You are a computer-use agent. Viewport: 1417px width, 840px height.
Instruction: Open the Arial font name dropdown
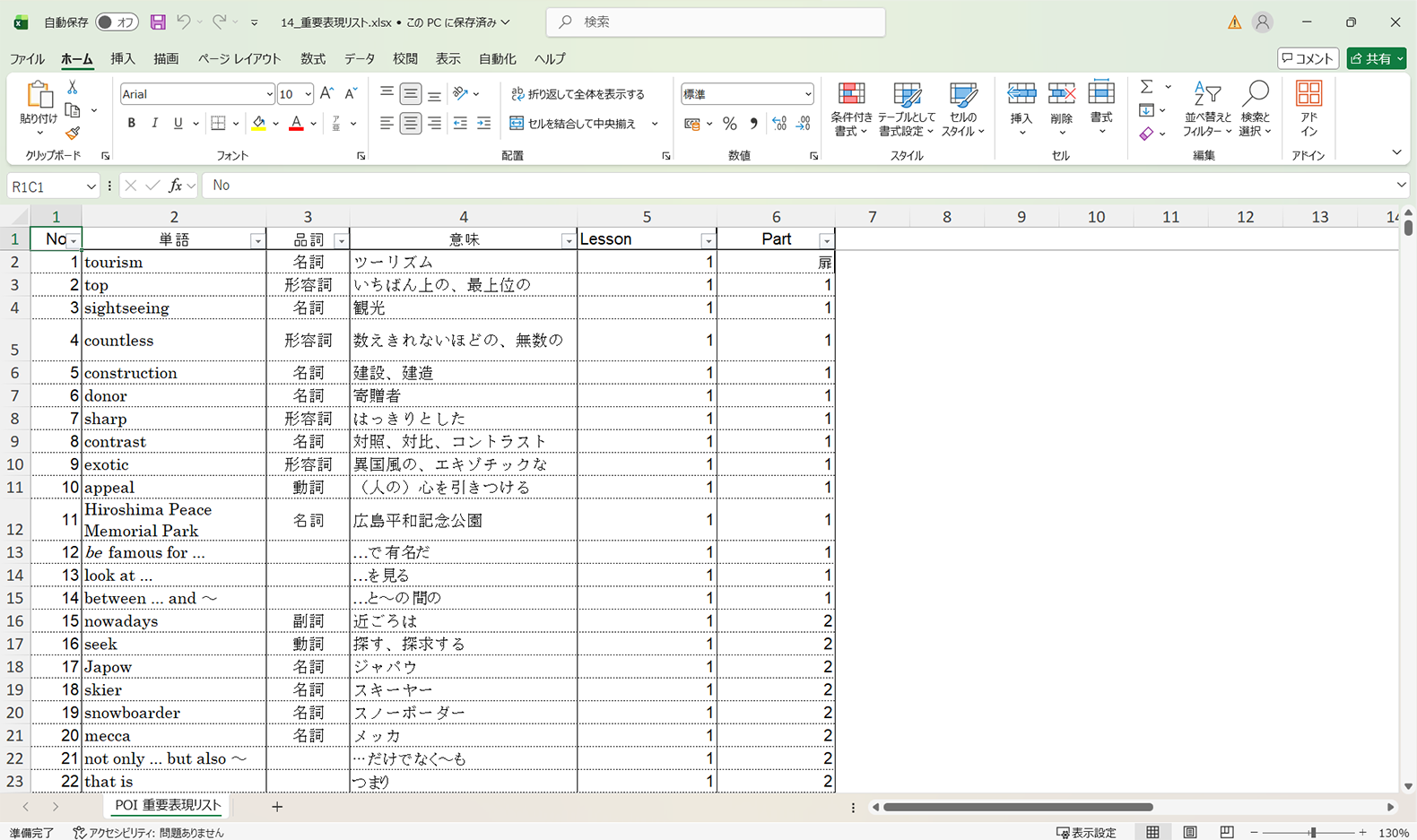(268, 94)
